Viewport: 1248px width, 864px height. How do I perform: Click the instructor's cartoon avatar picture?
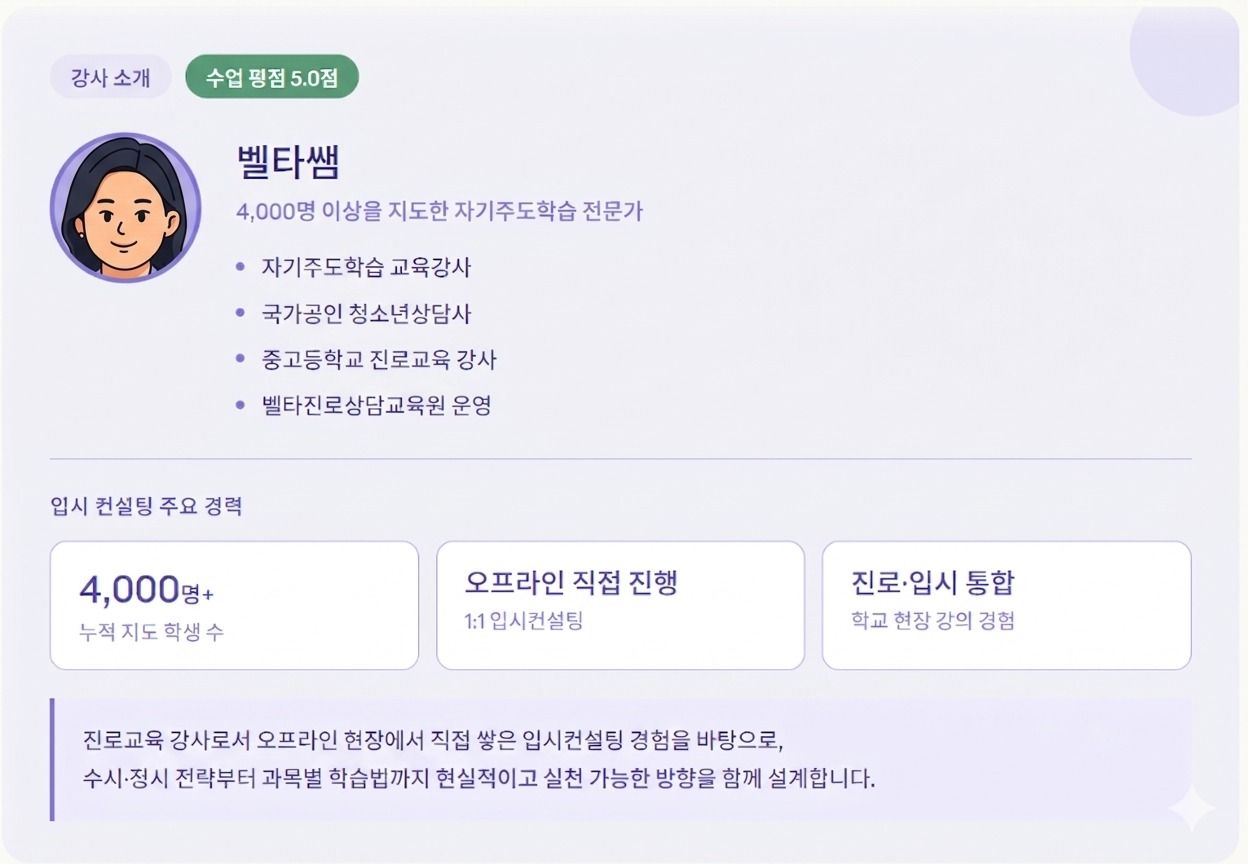(126, 208)
